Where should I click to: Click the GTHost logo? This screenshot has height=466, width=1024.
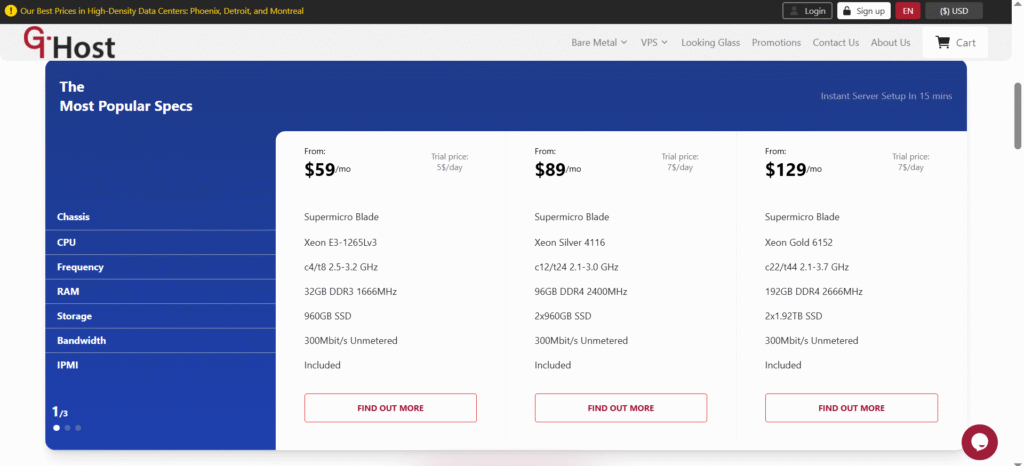coord(69,42)
